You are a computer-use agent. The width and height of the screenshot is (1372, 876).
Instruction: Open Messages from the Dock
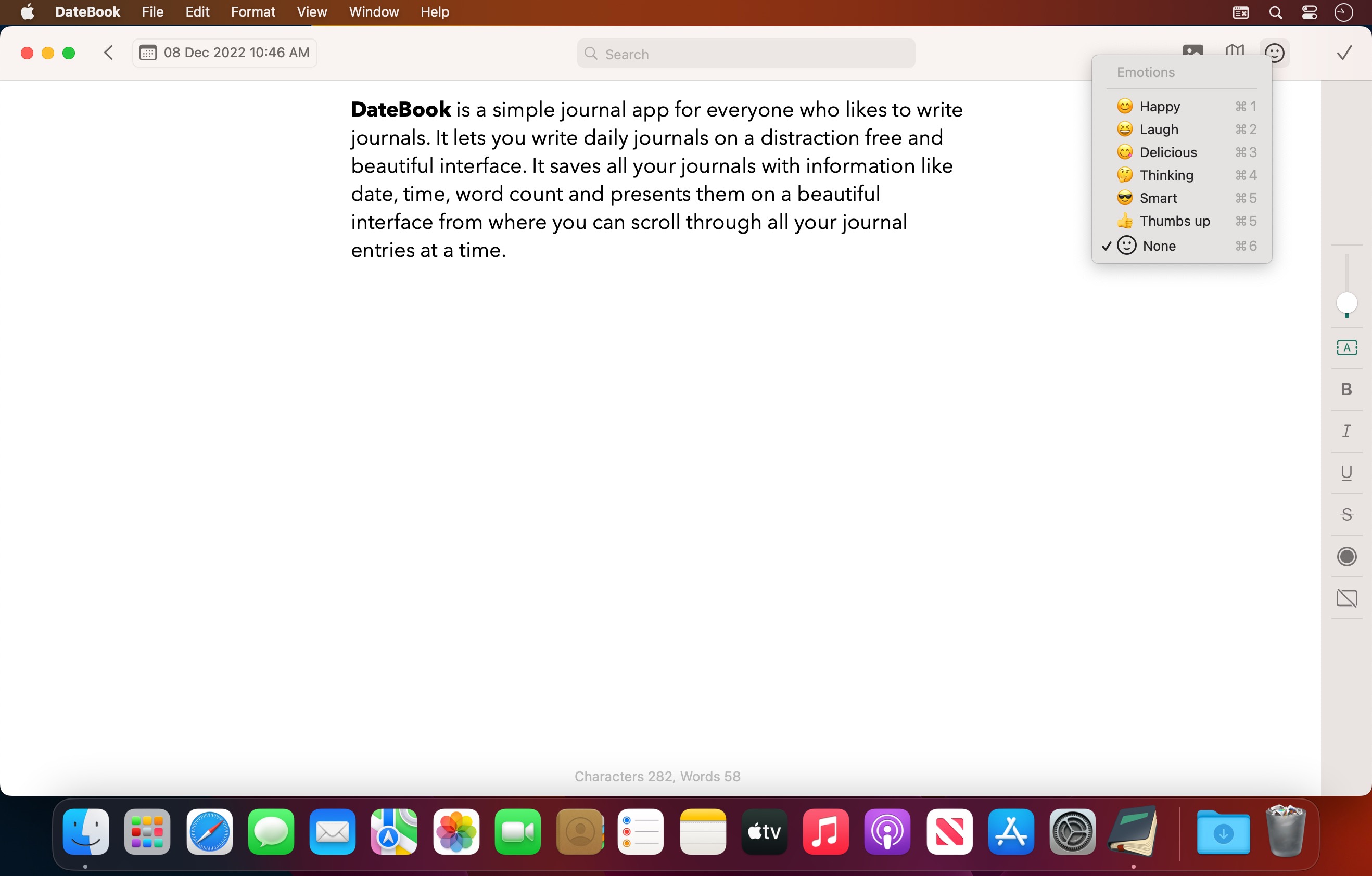pyautogui.click(x=271, y=831)
